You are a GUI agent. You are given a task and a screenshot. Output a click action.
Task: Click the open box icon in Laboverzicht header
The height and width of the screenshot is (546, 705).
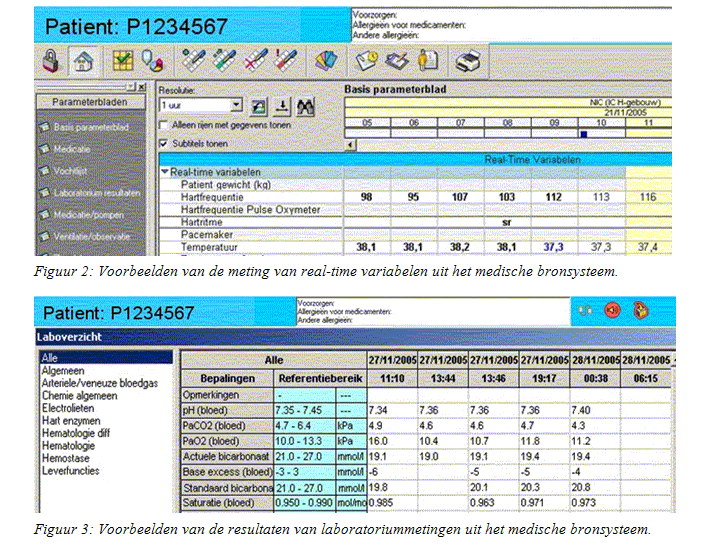click(x=641, y=310)
